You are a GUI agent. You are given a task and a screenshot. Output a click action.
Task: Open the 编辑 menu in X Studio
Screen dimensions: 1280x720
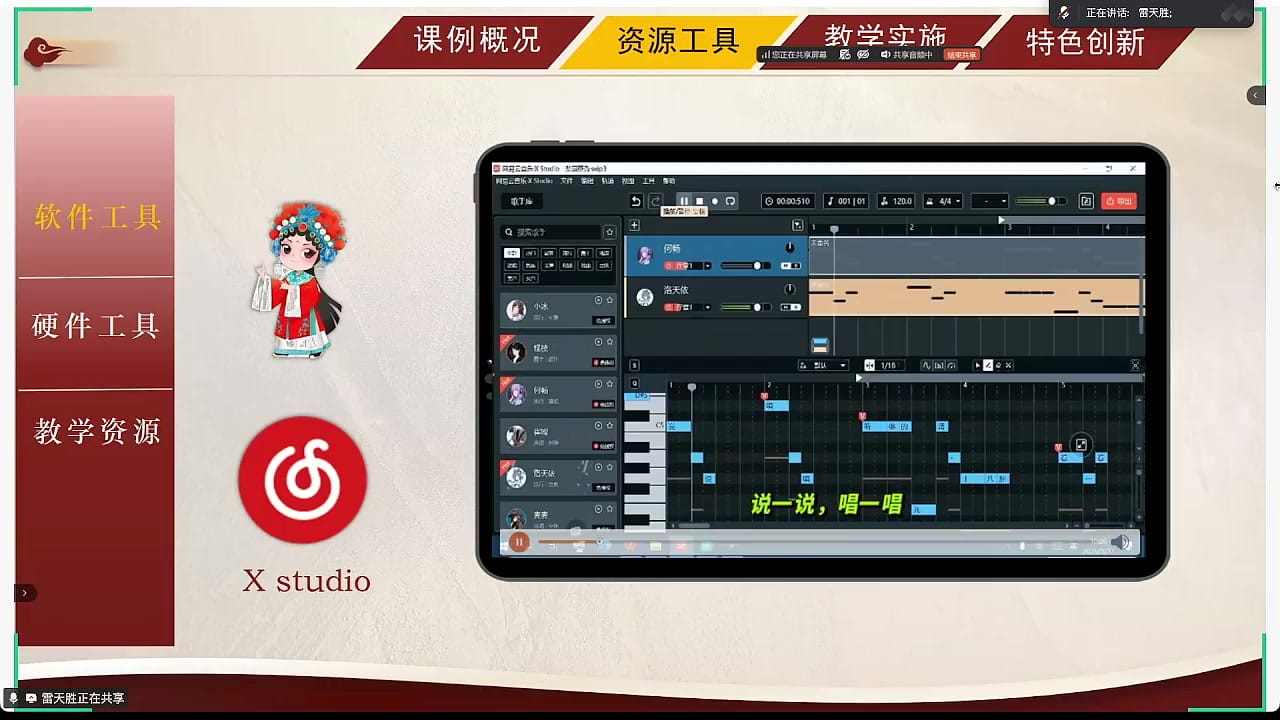[x=588, y=181]
